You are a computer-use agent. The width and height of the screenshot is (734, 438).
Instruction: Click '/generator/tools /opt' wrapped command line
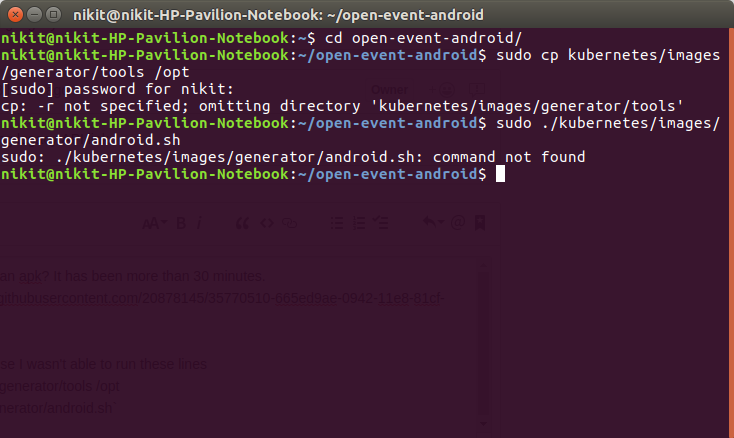coord(95,72)
